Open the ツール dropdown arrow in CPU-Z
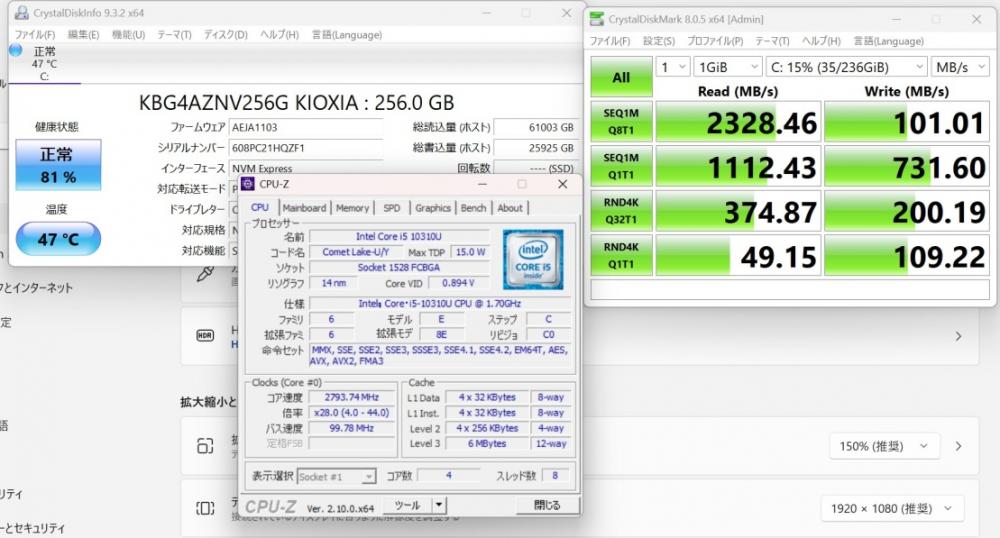 click(439, 505)
